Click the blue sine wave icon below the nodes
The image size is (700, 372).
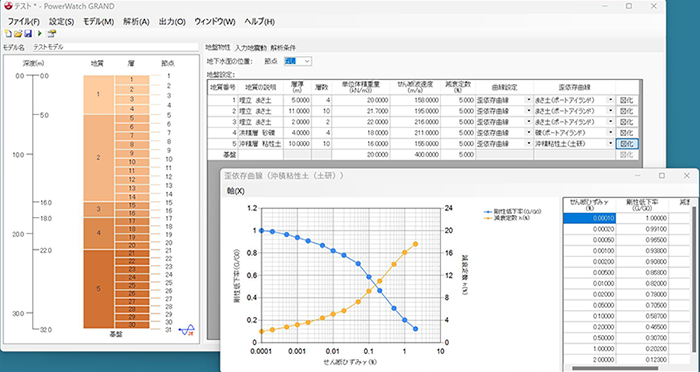coord(187,330)
